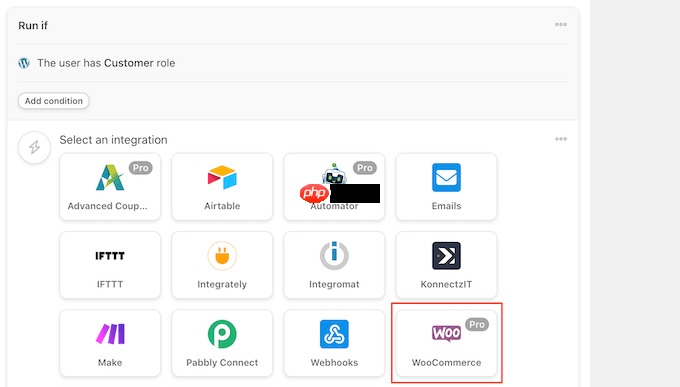This screenshot has width=680, height=387.
Task: Click the WordPress logo beside condition
Action: click(x=24, y=63)
